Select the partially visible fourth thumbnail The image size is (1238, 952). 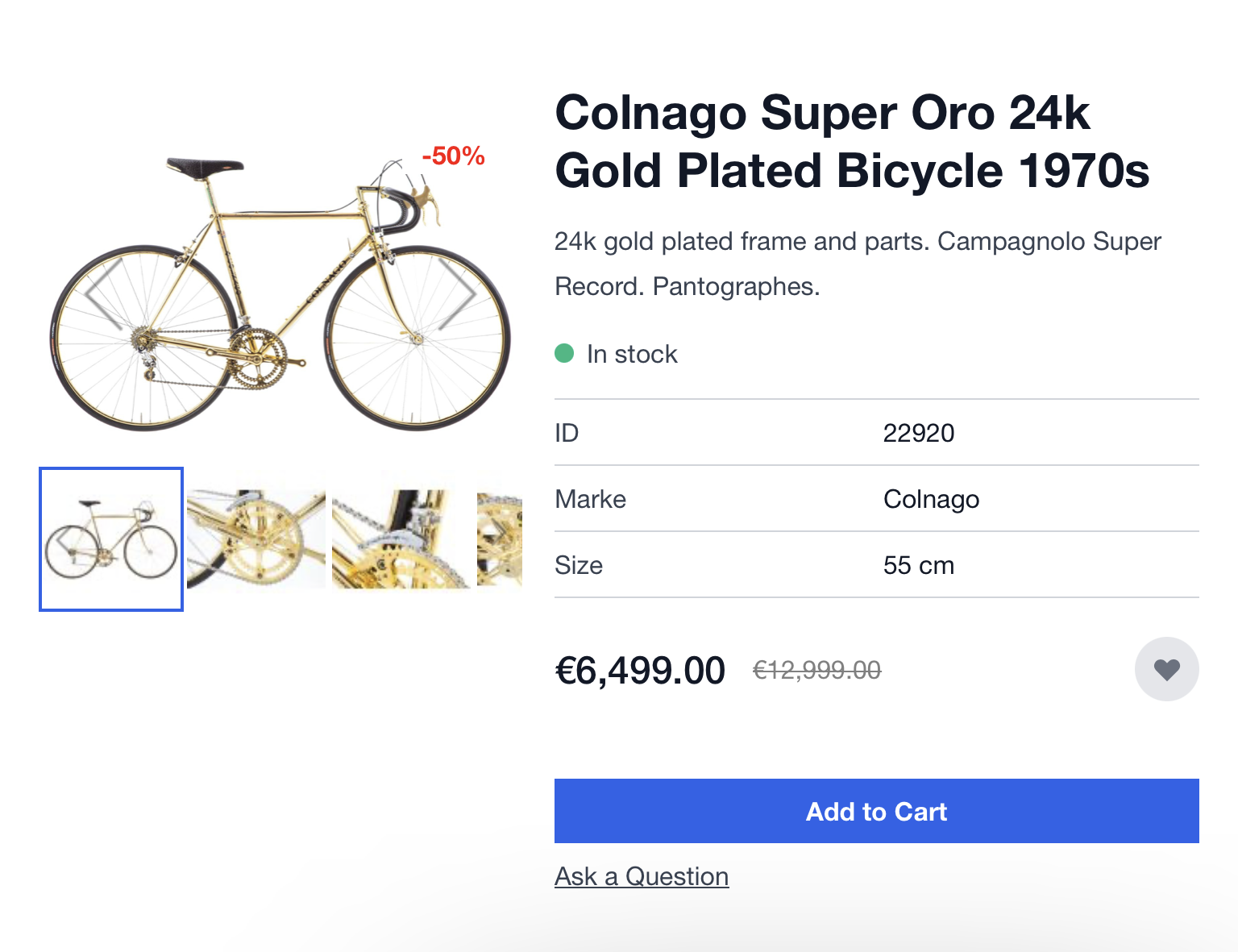coord(500,539)
